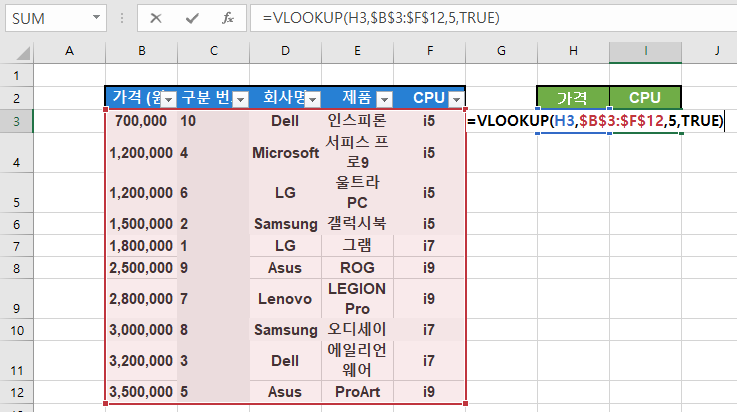Open filter dropdown for 회사명 column
The image size is (737, 412).
313,99
